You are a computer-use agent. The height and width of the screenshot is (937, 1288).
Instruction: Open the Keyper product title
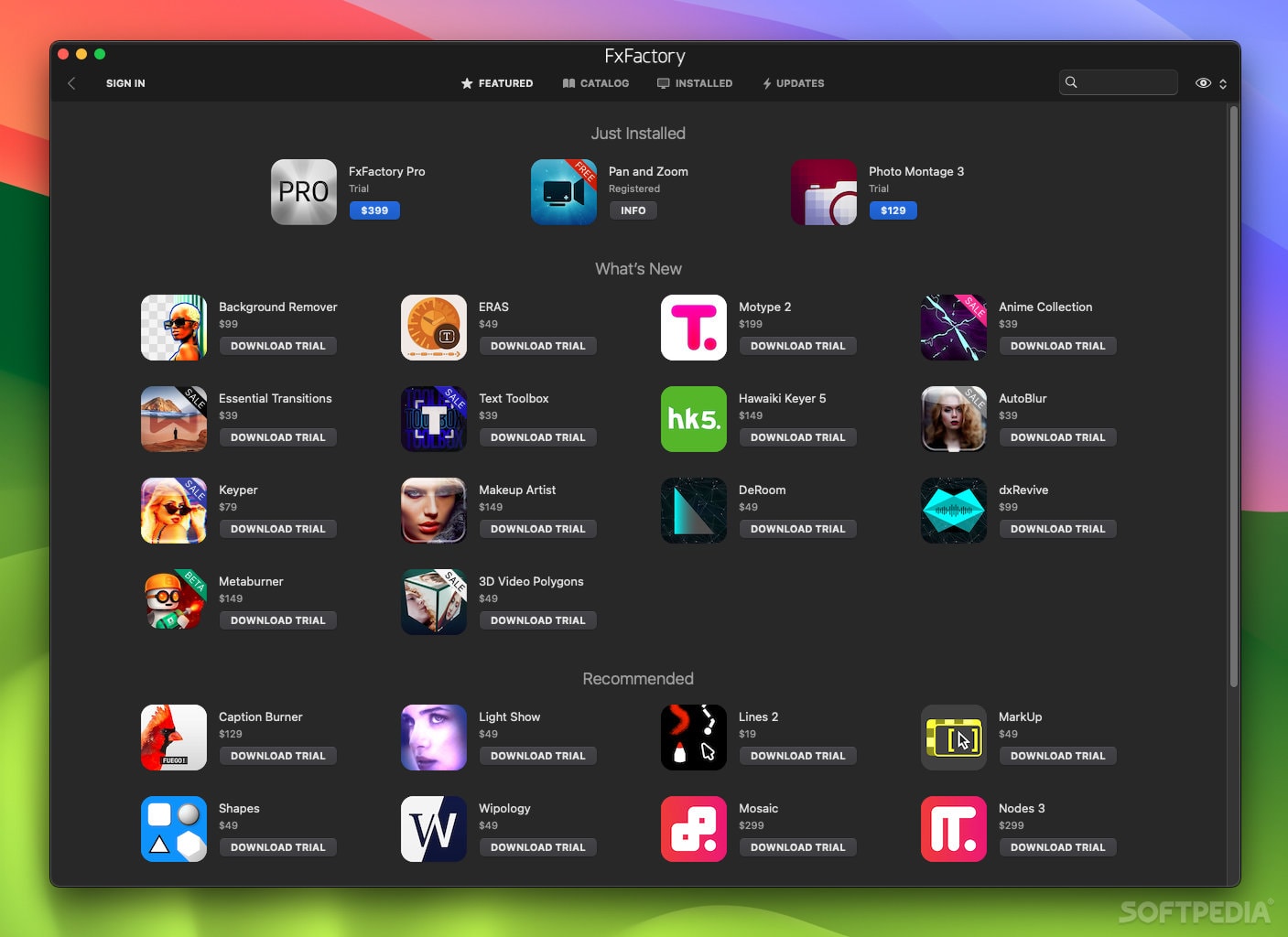point(238,490)
